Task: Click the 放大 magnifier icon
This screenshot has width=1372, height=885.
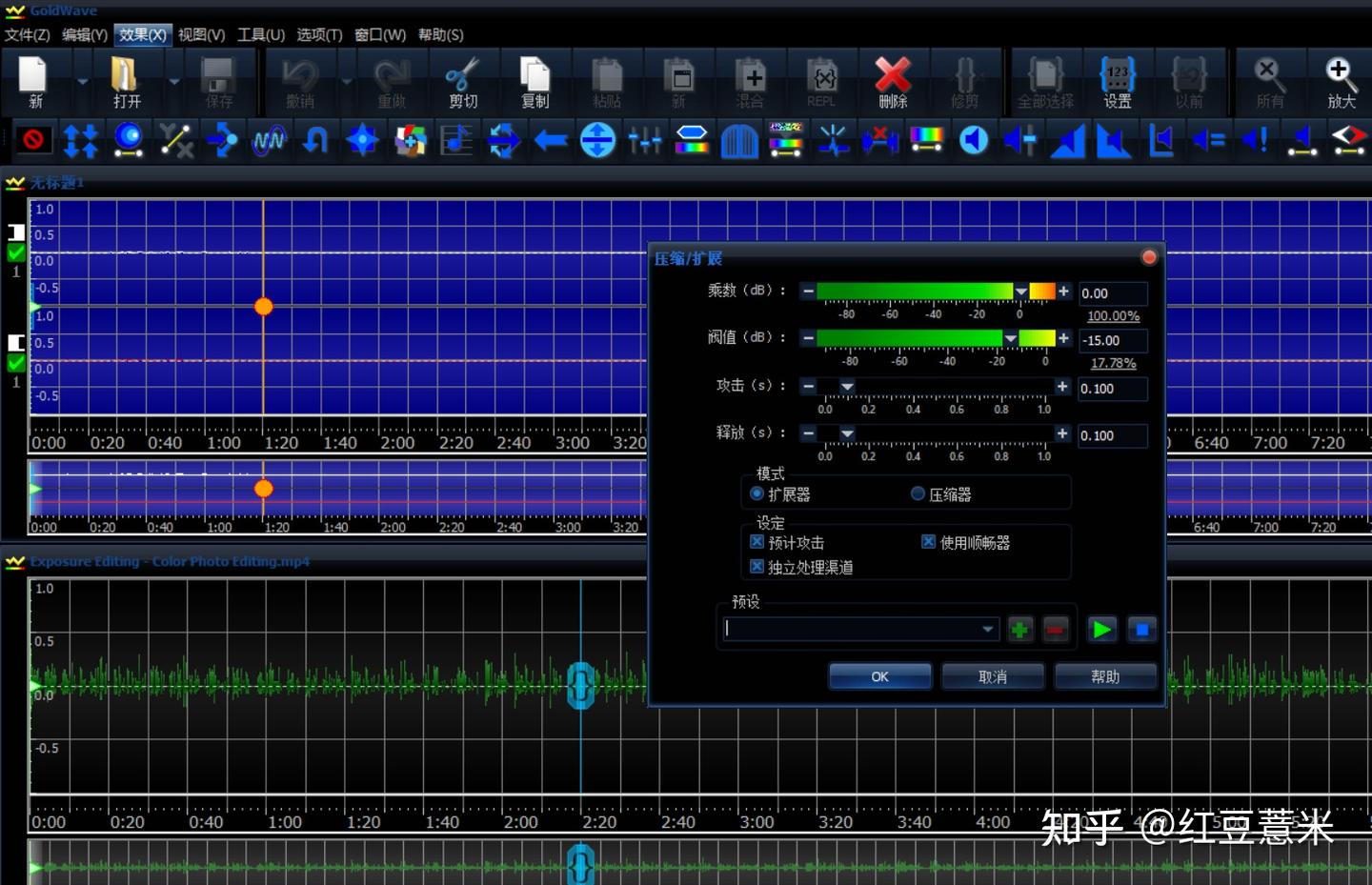Action: (1341, 81)
